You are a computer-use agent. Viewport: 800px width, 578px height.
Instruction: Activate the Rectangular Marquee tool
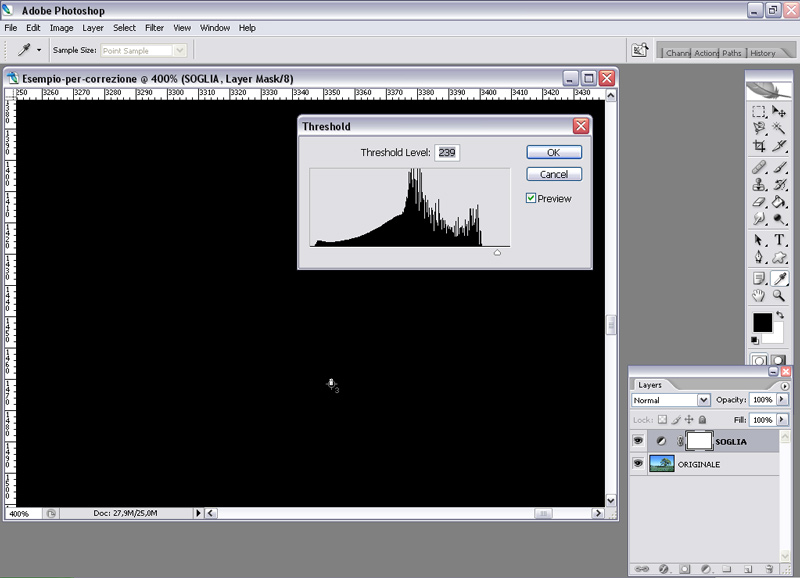[x=759, y=111]
